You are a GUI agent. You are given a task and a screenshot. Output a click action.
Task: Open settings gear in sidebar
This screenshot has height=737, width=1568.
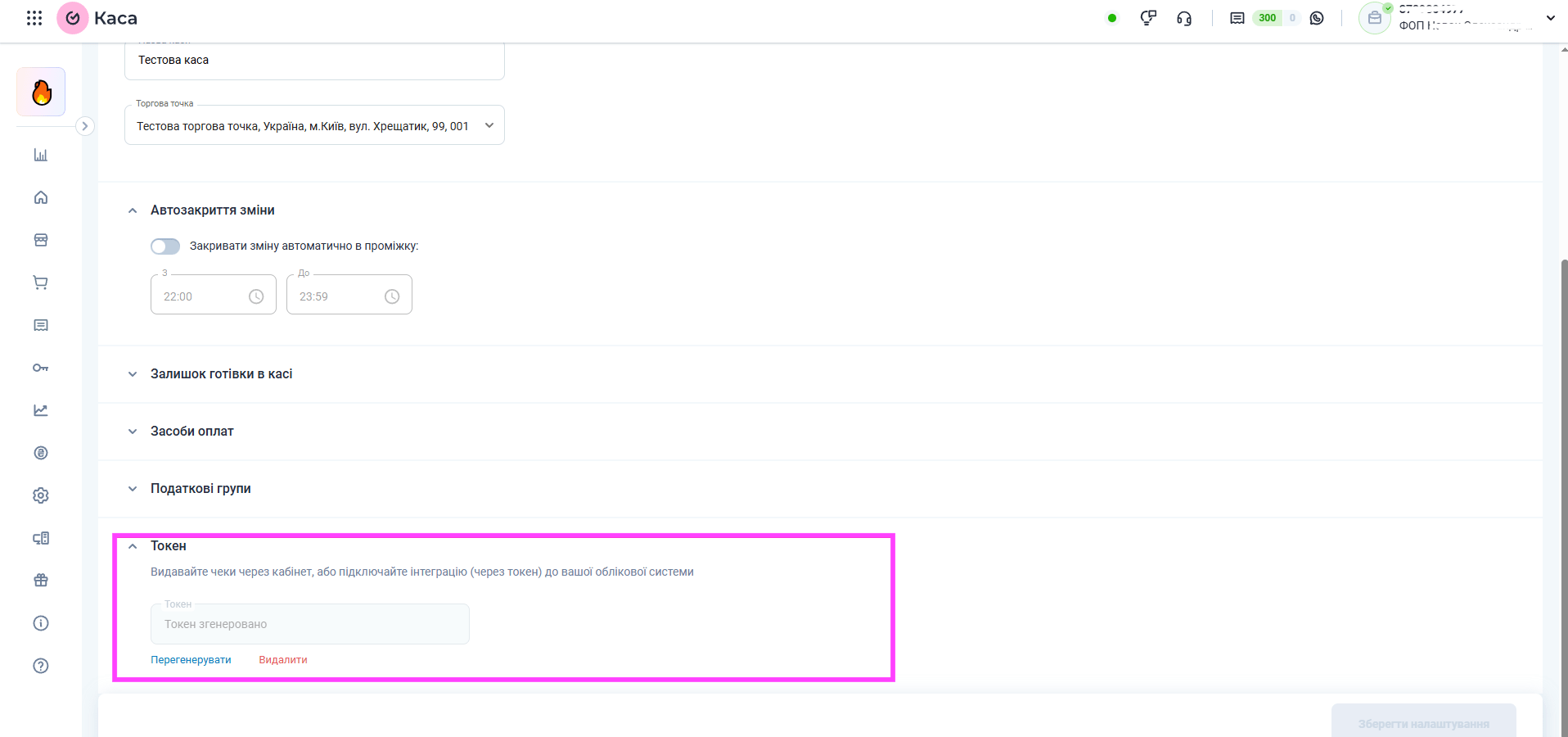pyautogui.click(x=41, y=495)
